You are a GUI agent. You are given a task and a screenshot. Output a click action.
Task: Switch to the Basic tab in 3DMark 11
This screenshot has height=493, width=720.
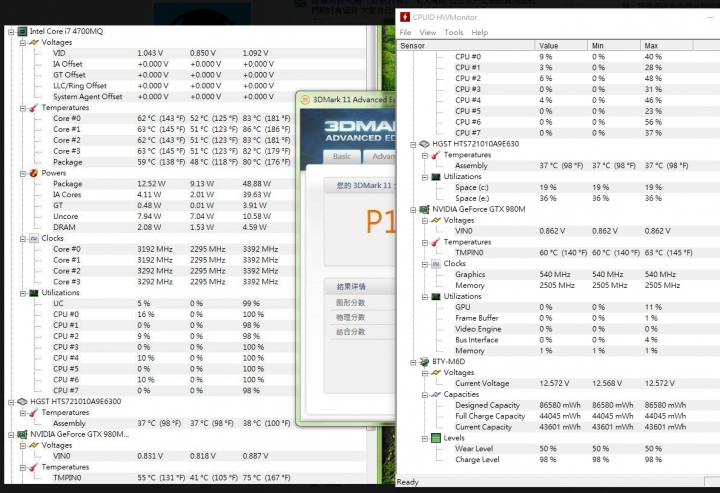342,157
